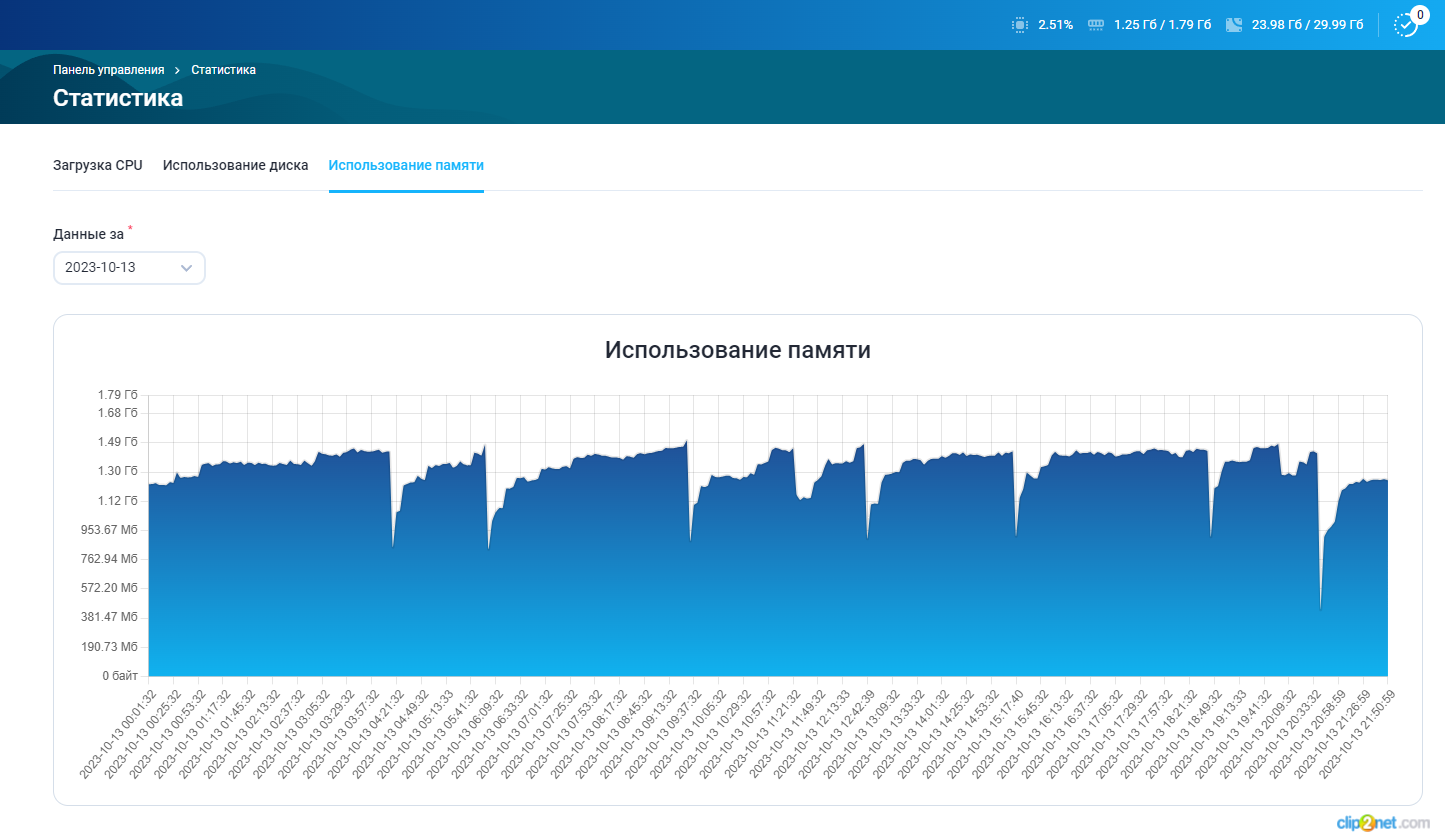Viewport: 1445px width, 834px height.
Task: Click the 2.51% CPU load value
Action: 1055,25
